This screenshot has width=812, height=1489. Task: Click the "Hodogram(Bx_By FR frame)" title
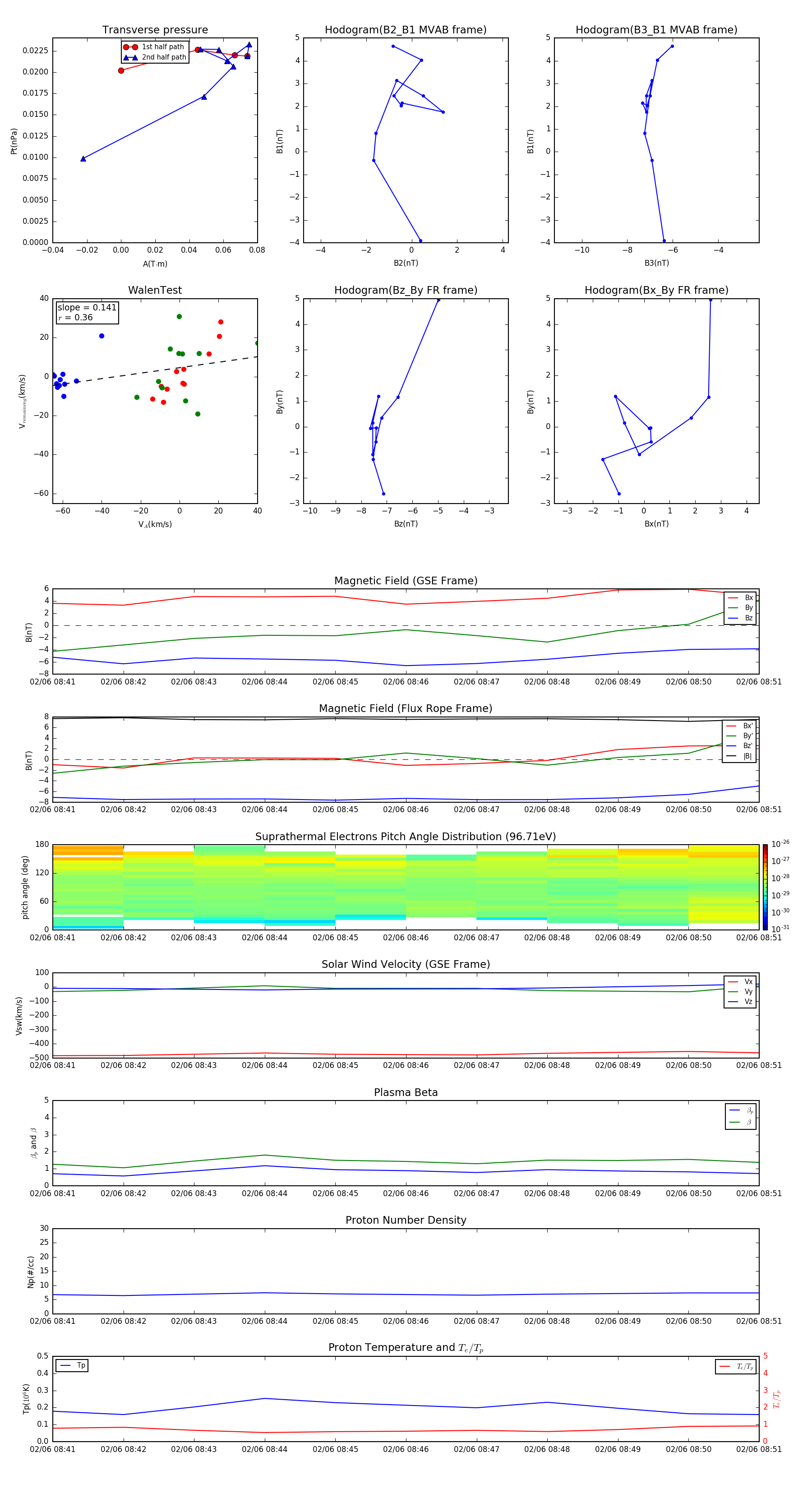pyautogui.click(x=656, y=290)
